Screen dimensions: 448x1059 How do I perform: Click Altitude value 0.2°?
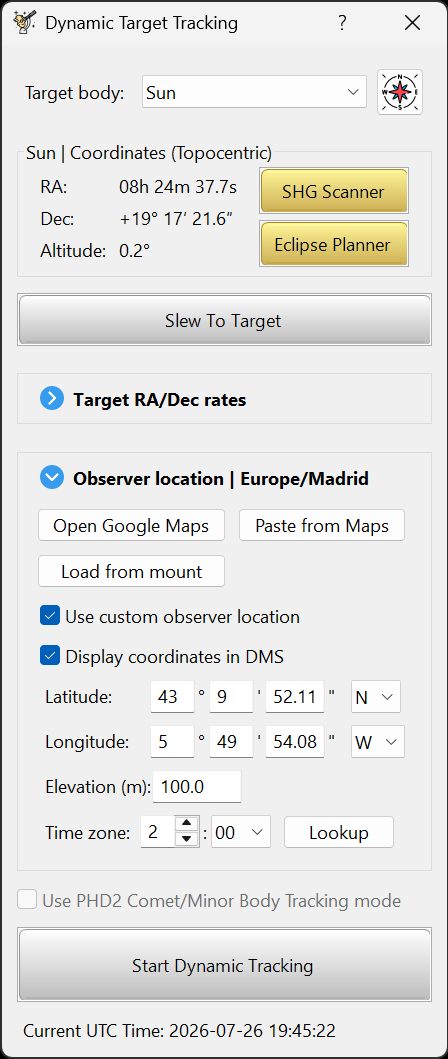click(134, 251)
